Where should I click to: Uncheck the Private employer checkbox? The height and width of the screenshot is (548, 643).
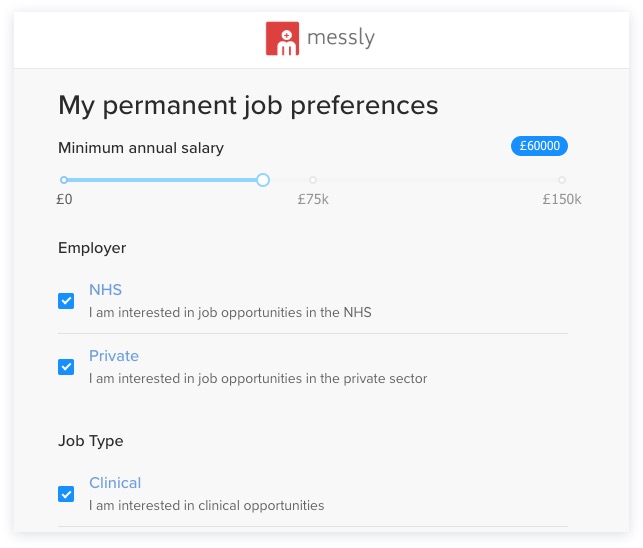click(x=66, y=367)
